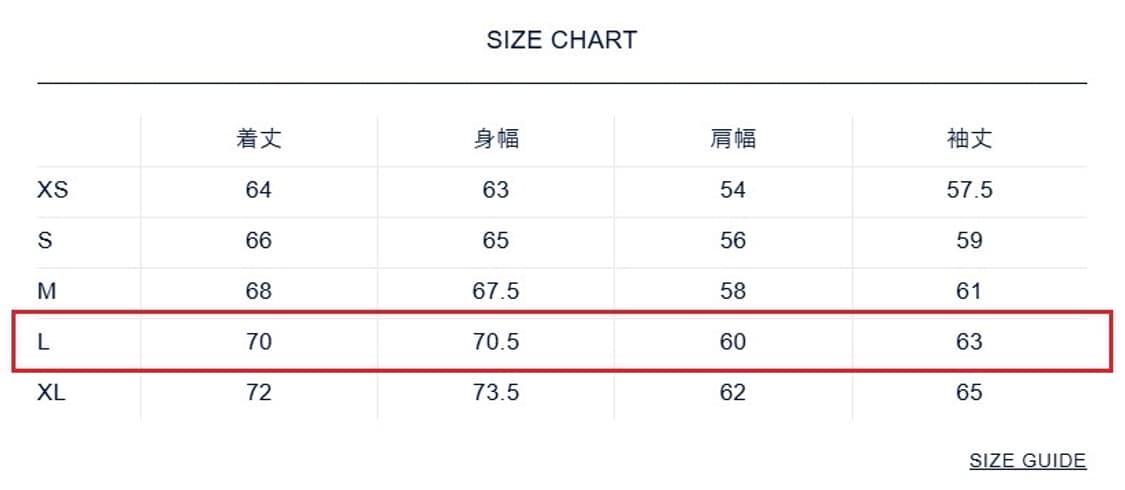Click the SIZE CHART heading
Viewport: 1125px width, 490px height.
point(561,41)
